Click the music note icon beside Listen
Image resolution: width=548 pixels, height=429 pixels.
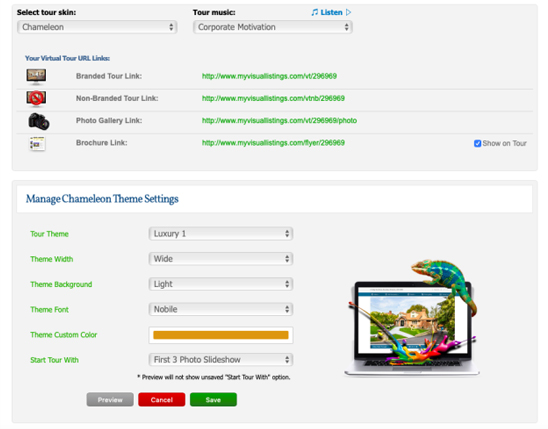coord(315,12)
